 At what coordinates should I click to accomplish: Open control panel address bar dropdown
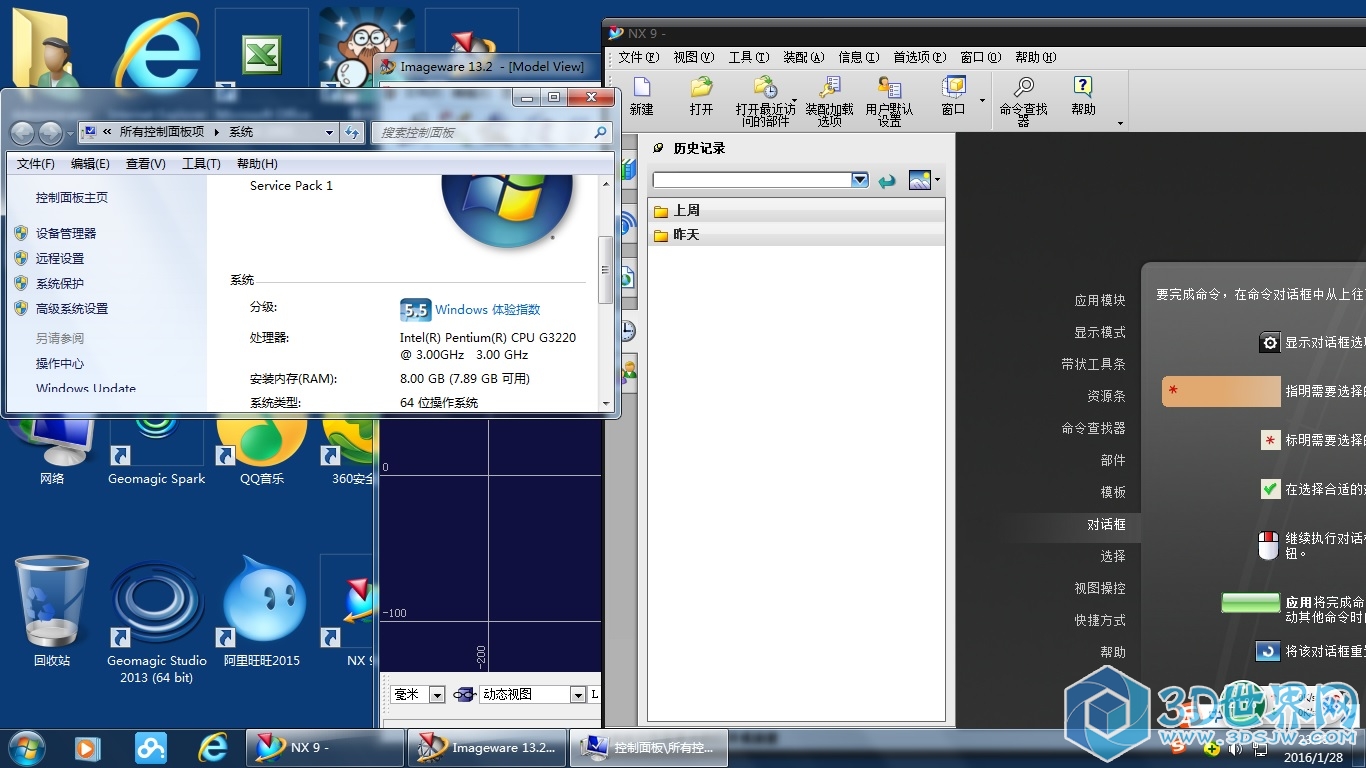coord(329,132)
